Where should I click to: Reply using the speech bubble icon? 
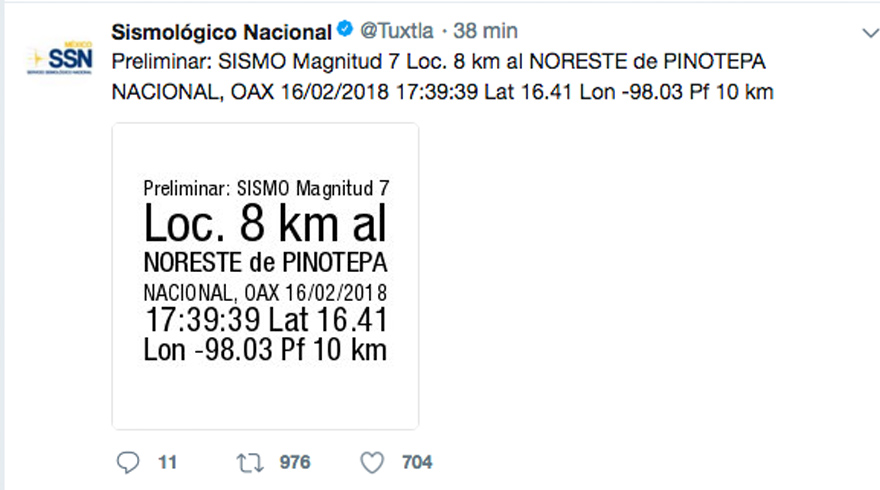tap(127, 462)
